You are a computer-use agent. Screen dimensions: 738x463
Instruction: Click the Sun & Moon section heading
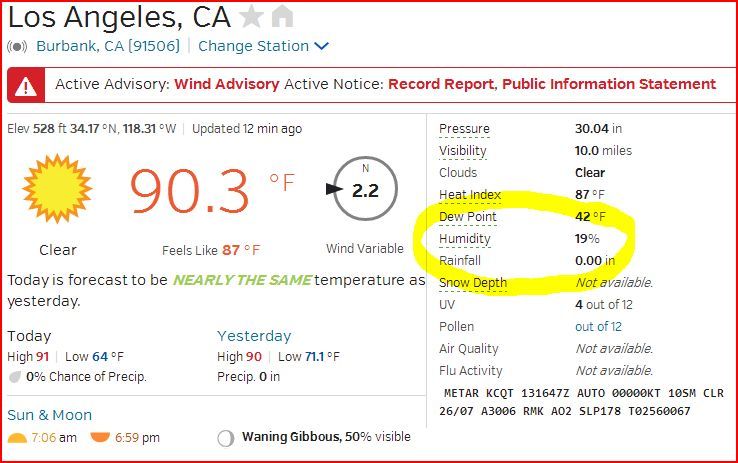coord(49,415)
